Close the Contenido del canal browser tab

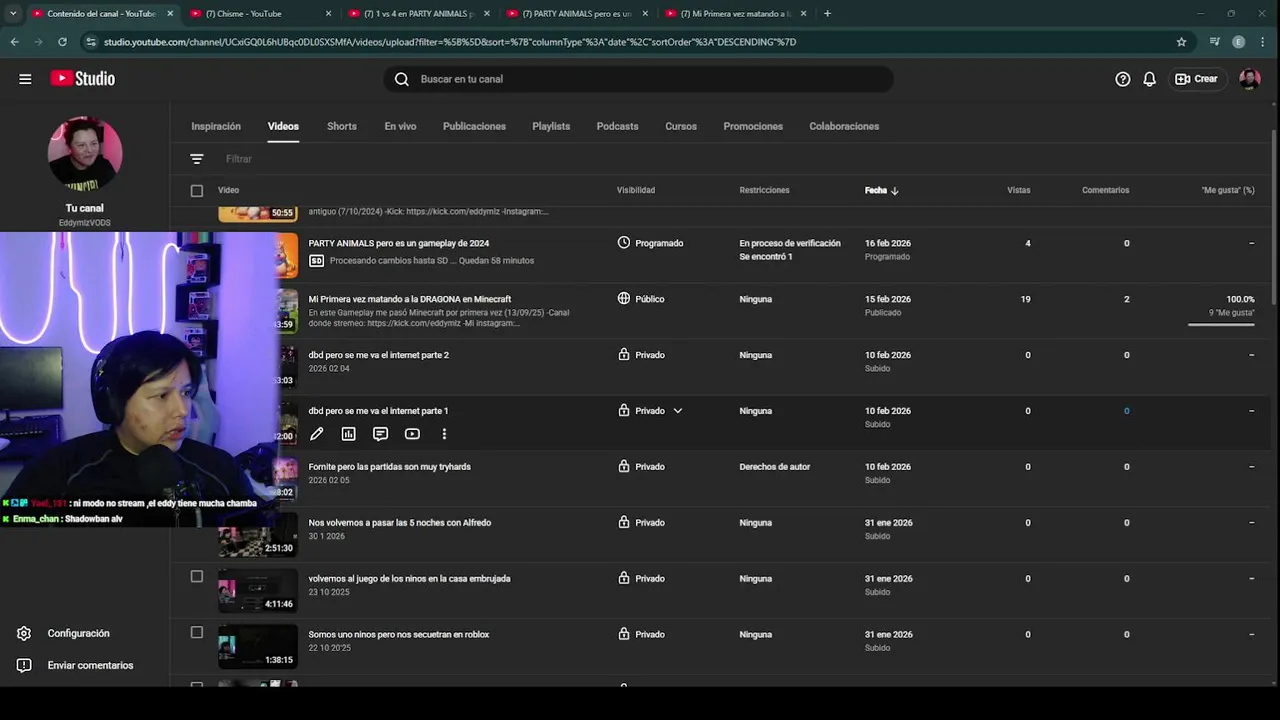click(x=170, y=14)
